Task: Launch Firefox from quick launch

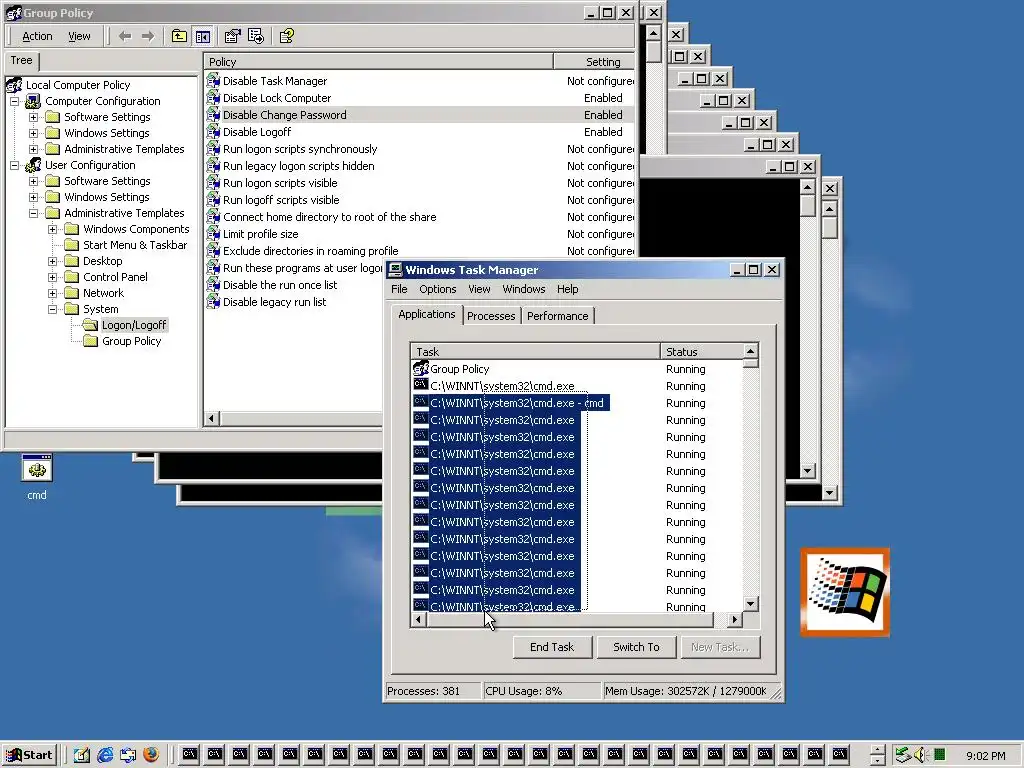Action: [151, 755]
